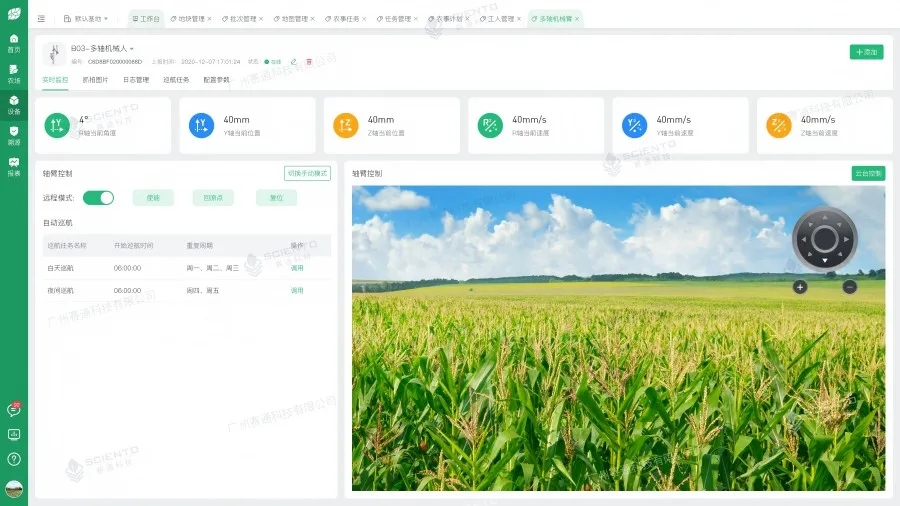Open the 农事任务 top tab
900x506 pixels.
(x=343, y=19)
